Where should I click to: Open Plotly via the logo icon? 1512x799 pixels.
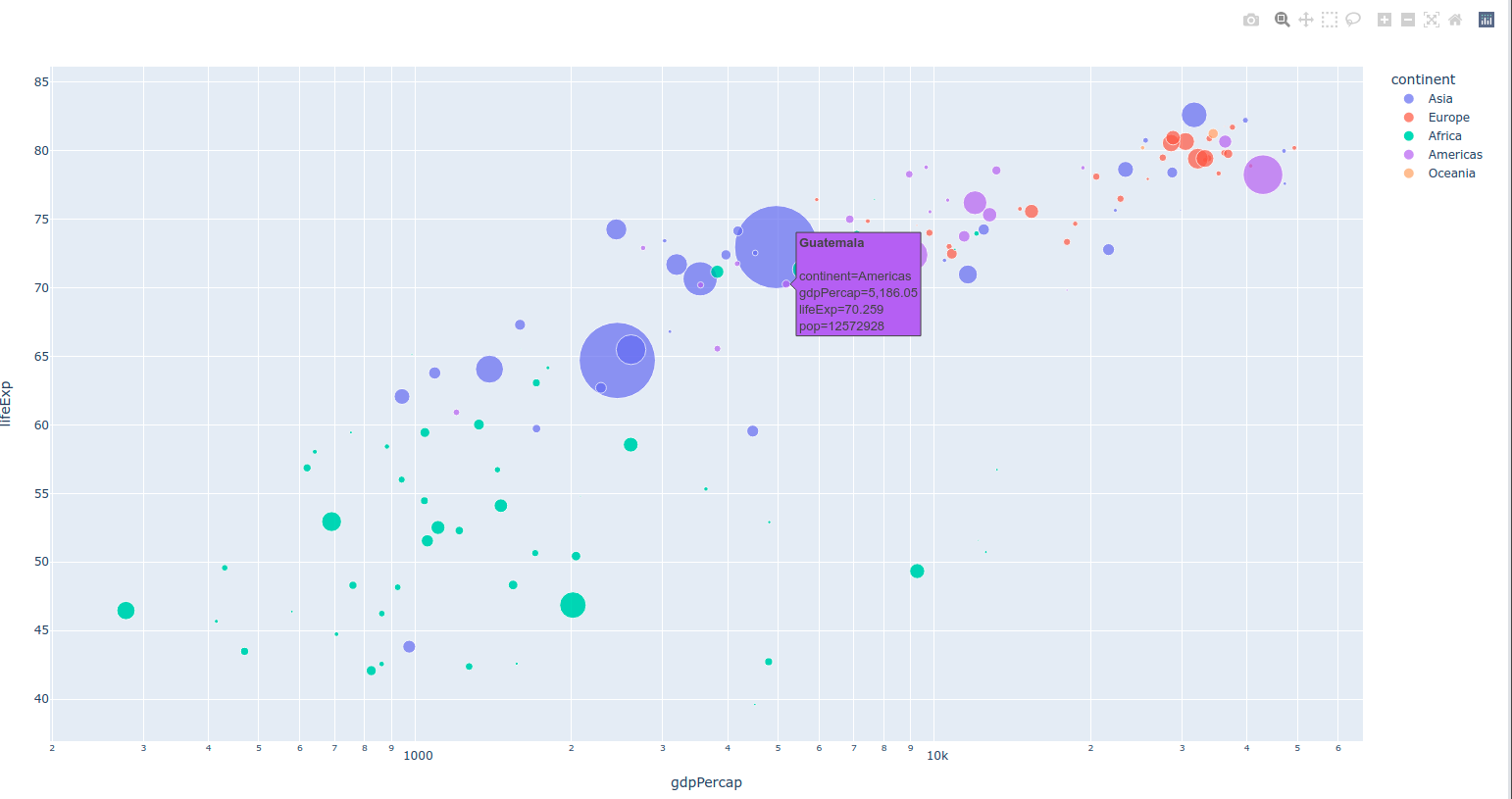click(1486, 19)
